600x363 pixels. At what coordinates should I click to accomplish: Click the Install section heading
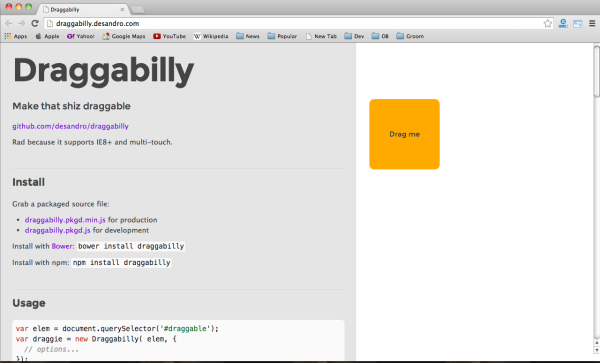tap(28, 182)
